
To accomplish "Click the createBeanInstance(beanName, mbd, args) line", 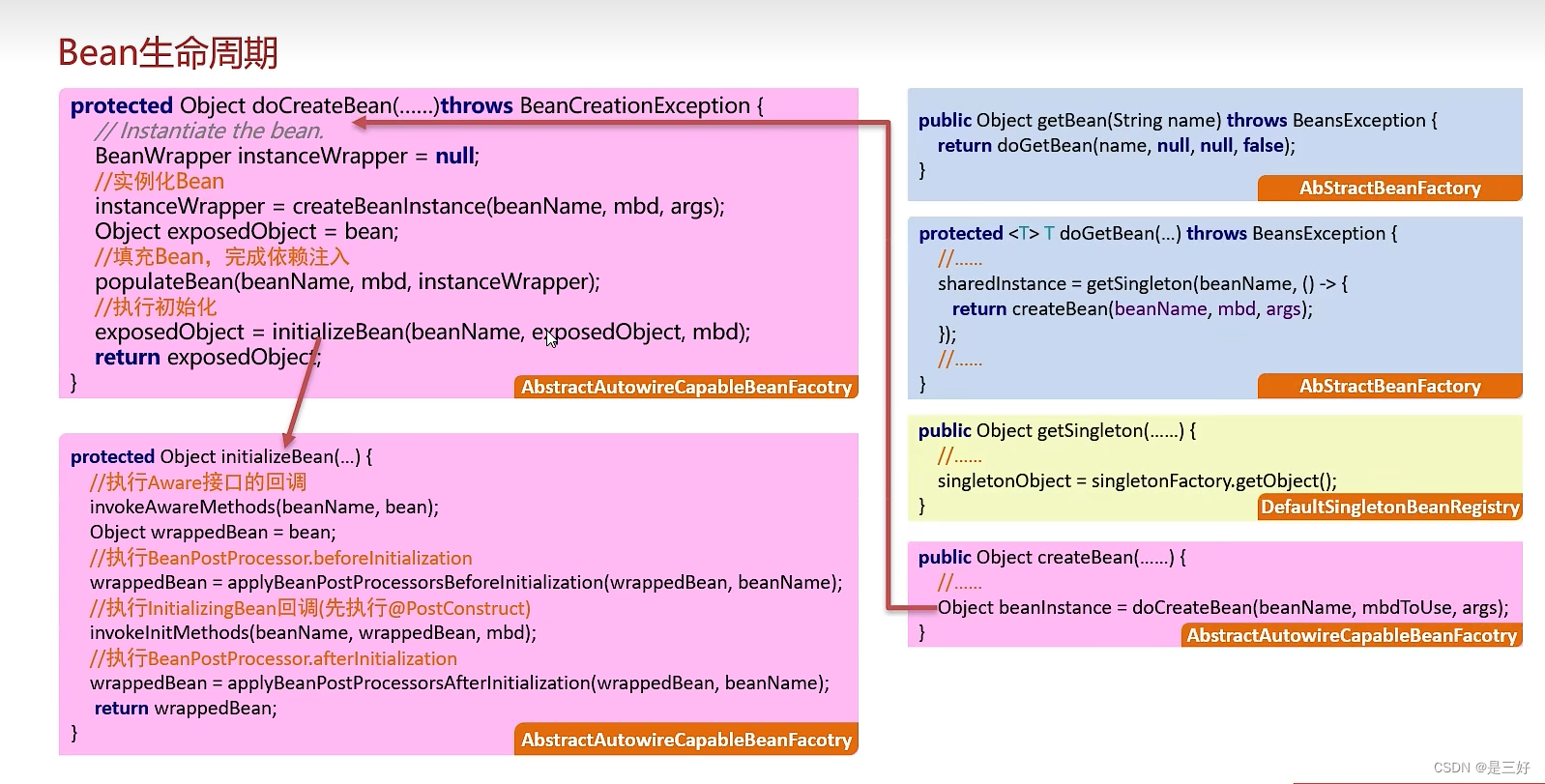I will (x=410, y=206).
